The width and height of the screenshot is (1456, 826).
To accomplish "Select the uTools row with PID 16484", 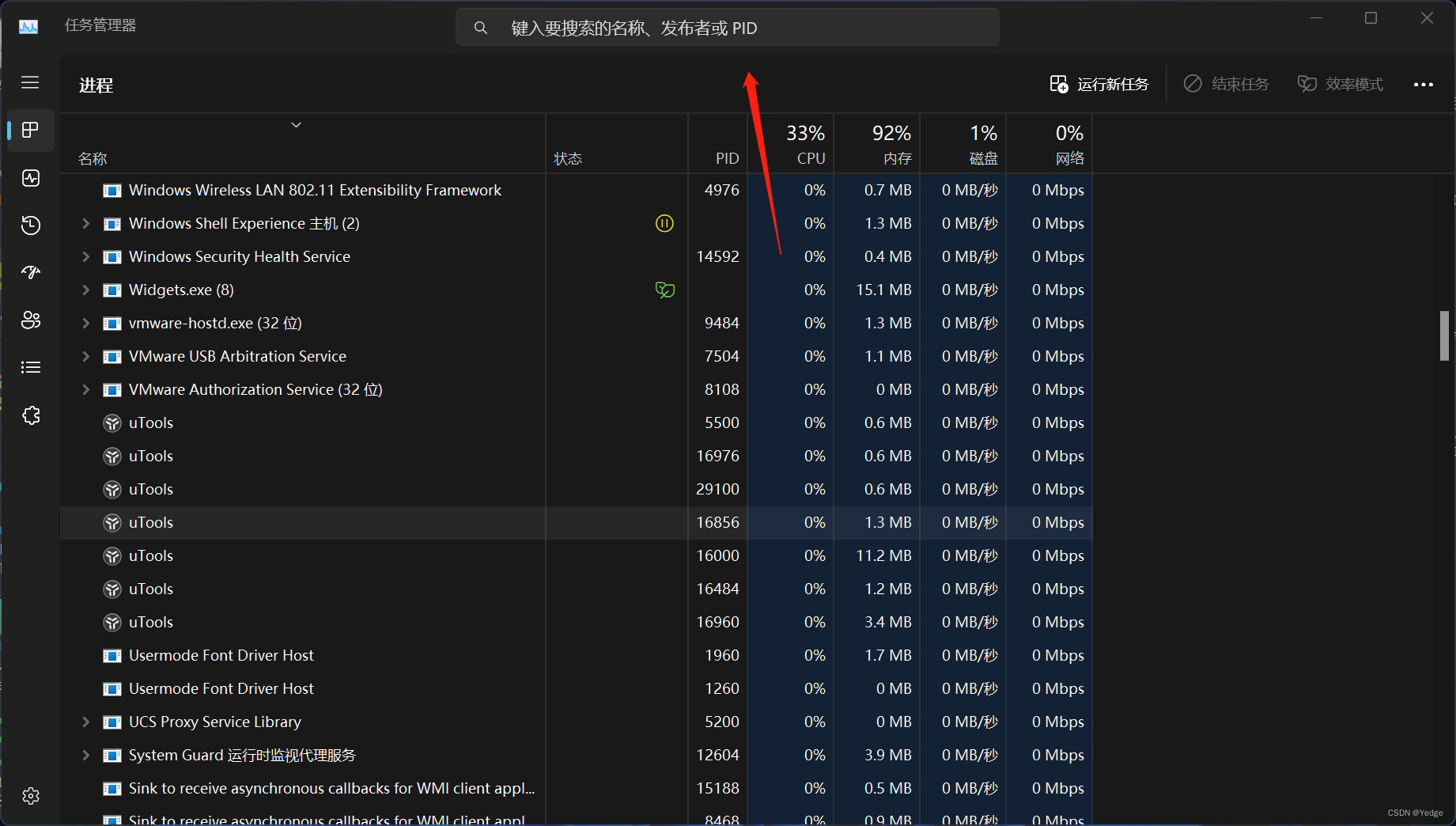I will tap(576, 589).
